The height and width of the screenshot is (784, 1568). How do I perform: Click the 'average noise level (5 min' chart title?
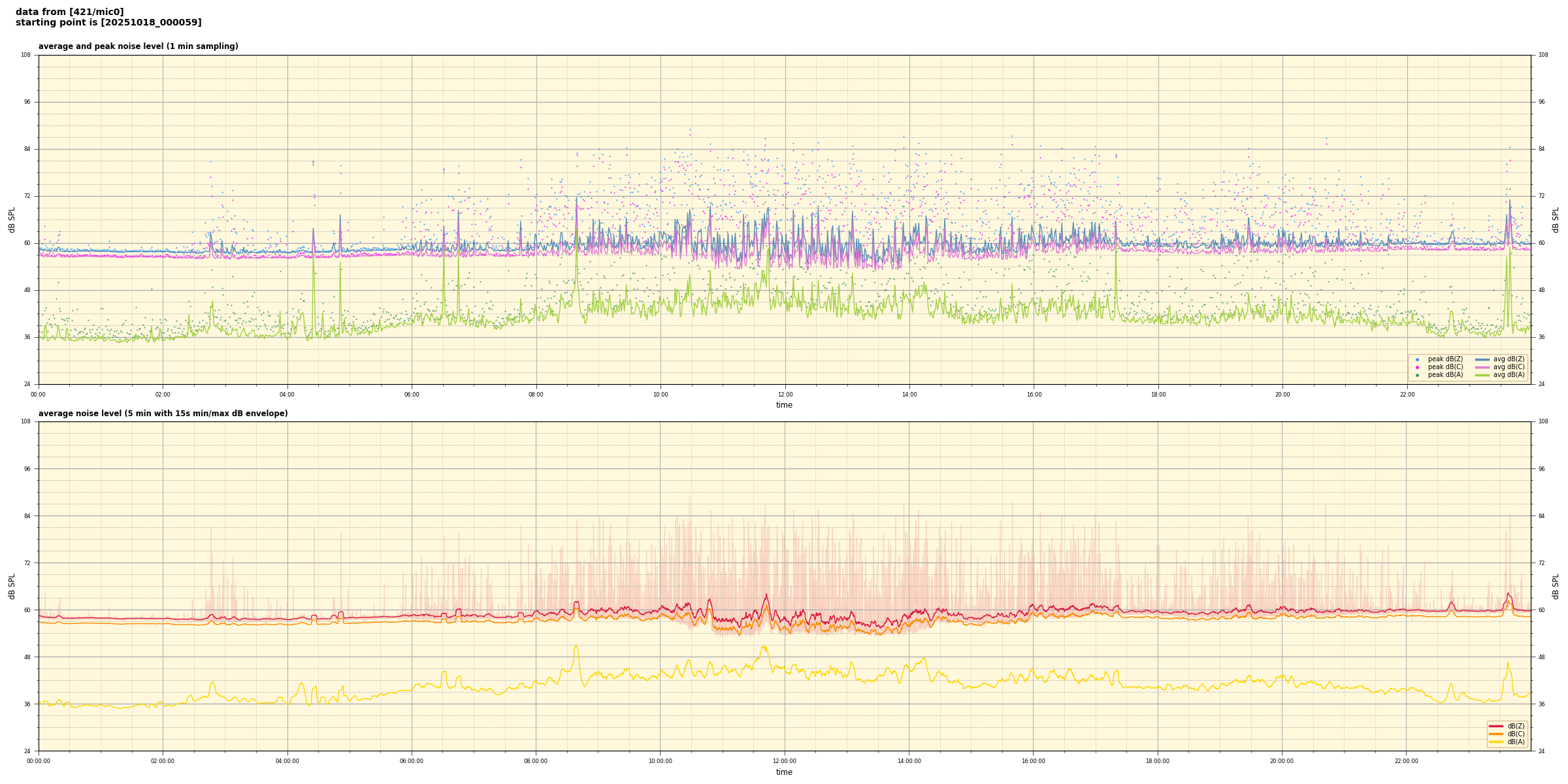pyautogui.click(x=163, y=414)
